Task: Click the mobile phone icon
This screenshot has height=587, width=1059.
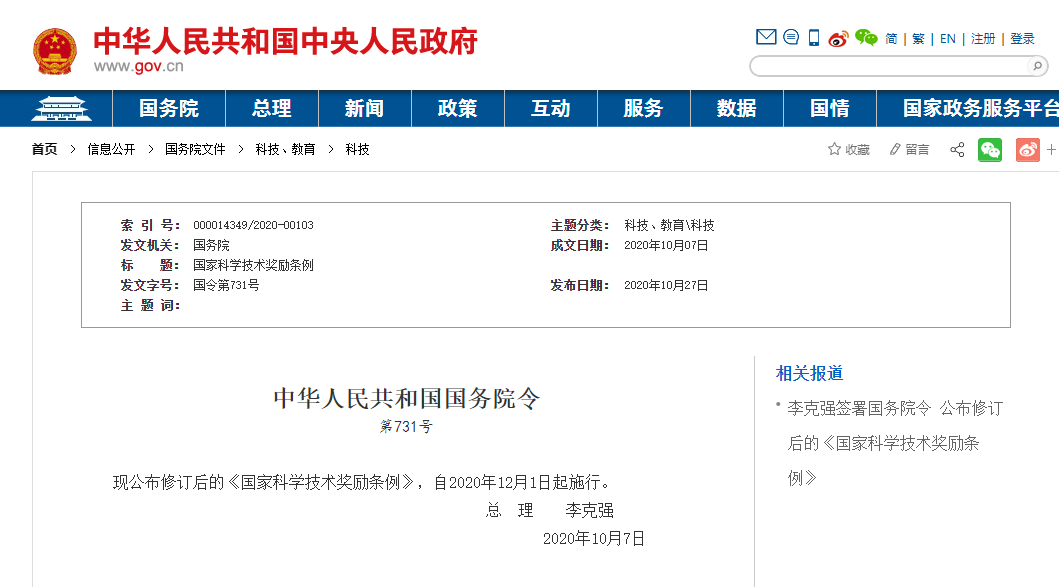Action: [x=814, y=38]
